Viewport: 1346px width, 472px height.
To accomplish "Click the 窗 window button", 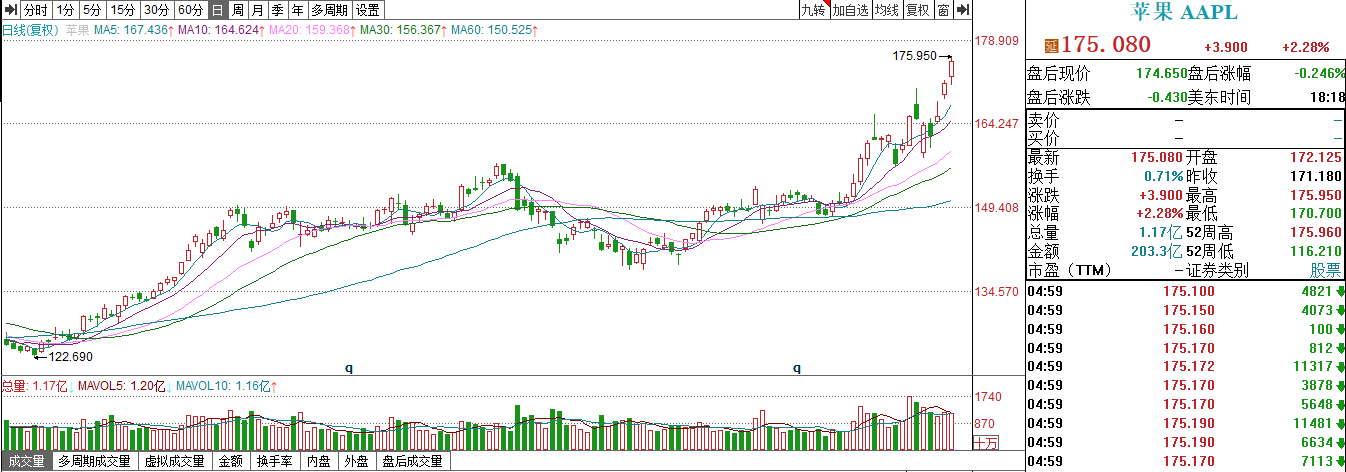I will pos(944,10).
